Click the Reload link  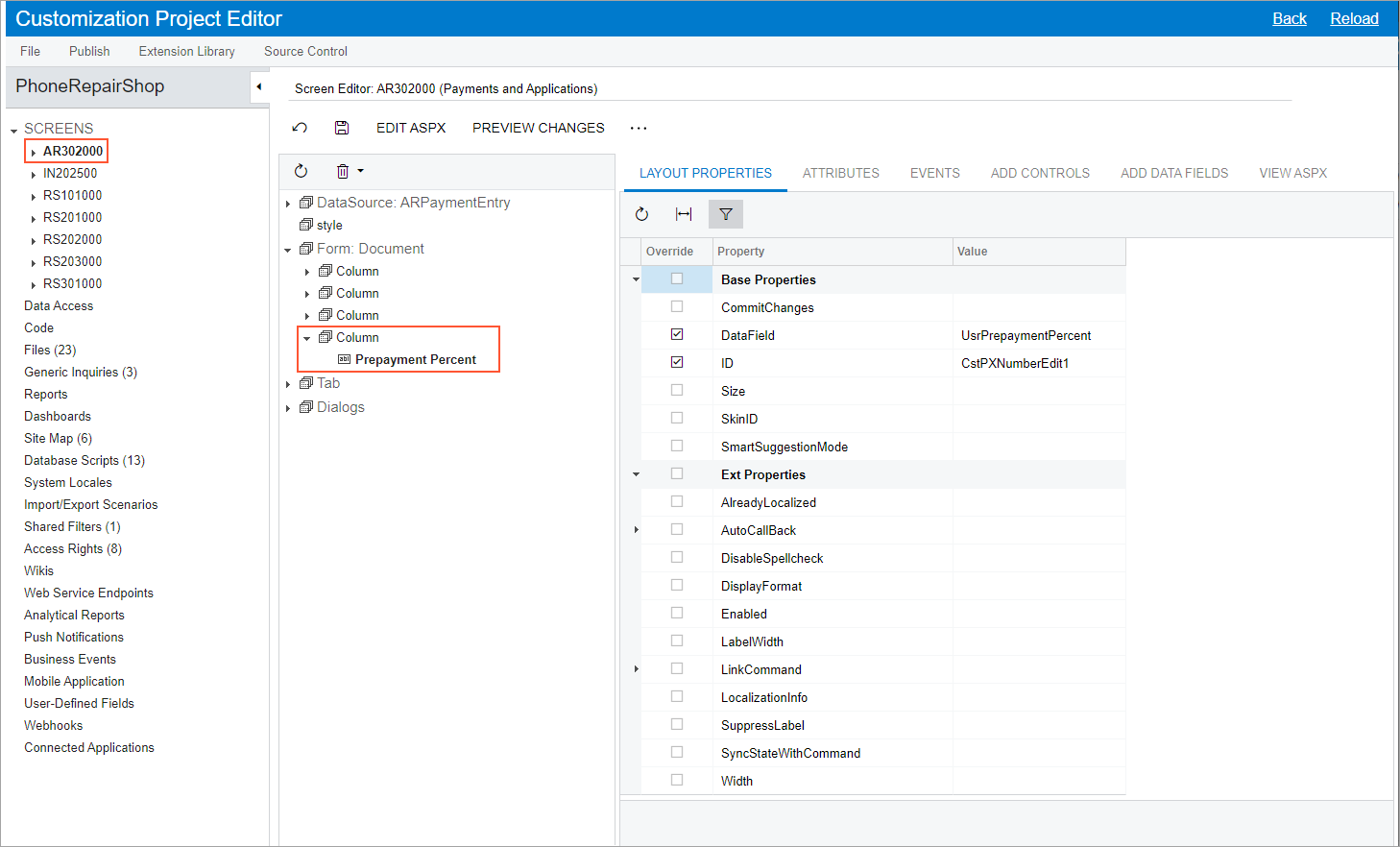coord(1354,18)
